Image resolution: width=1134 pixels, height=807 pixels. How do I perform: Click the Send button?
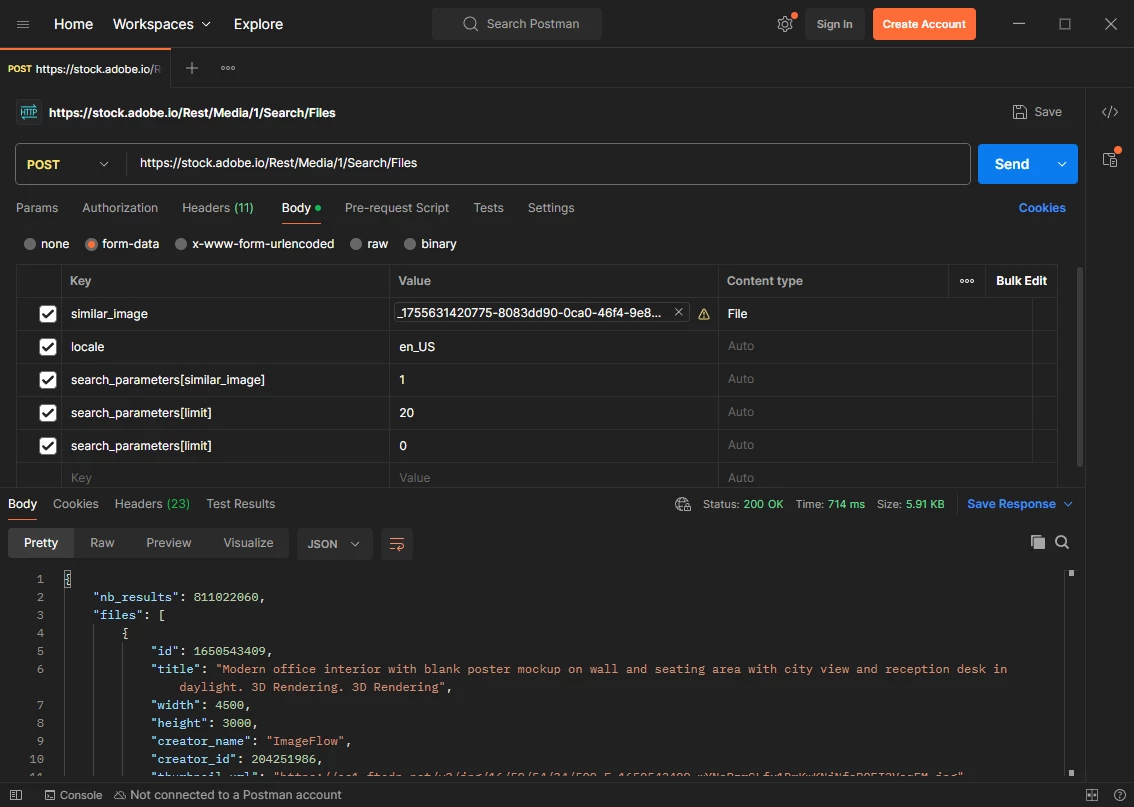tap(1012, 164)
